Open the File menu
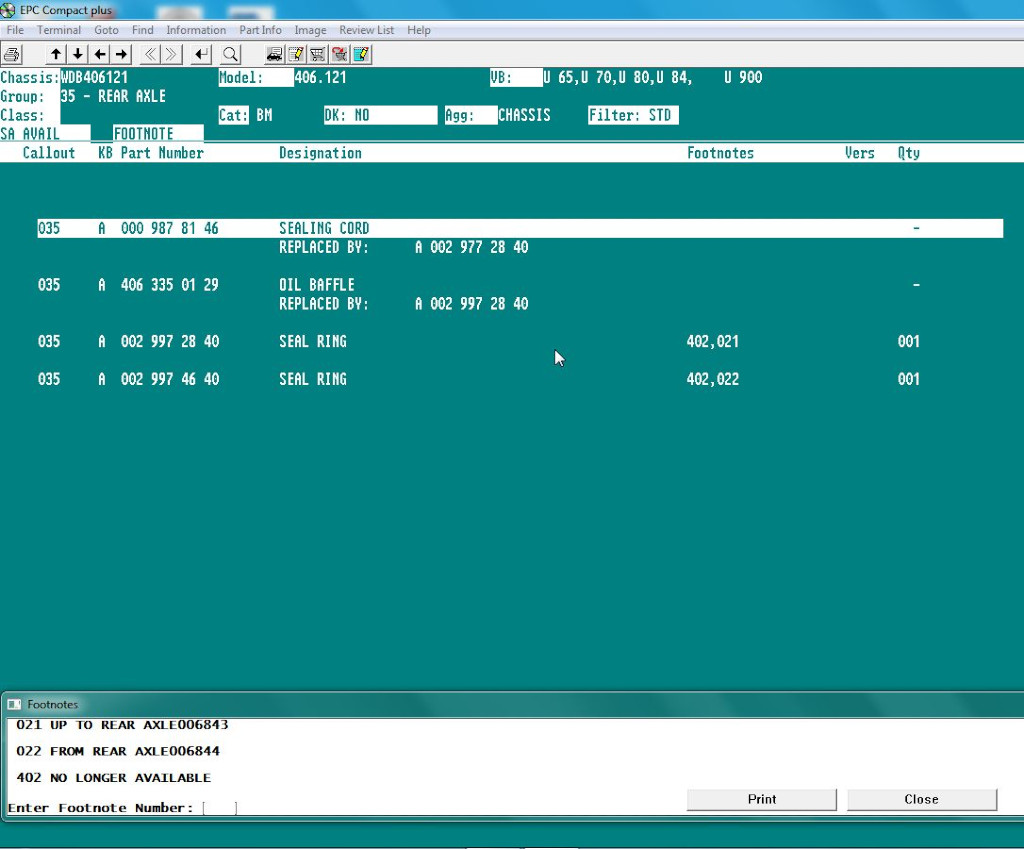The width and height of the screenshot is (1024, 849). (x=15, y=30)
